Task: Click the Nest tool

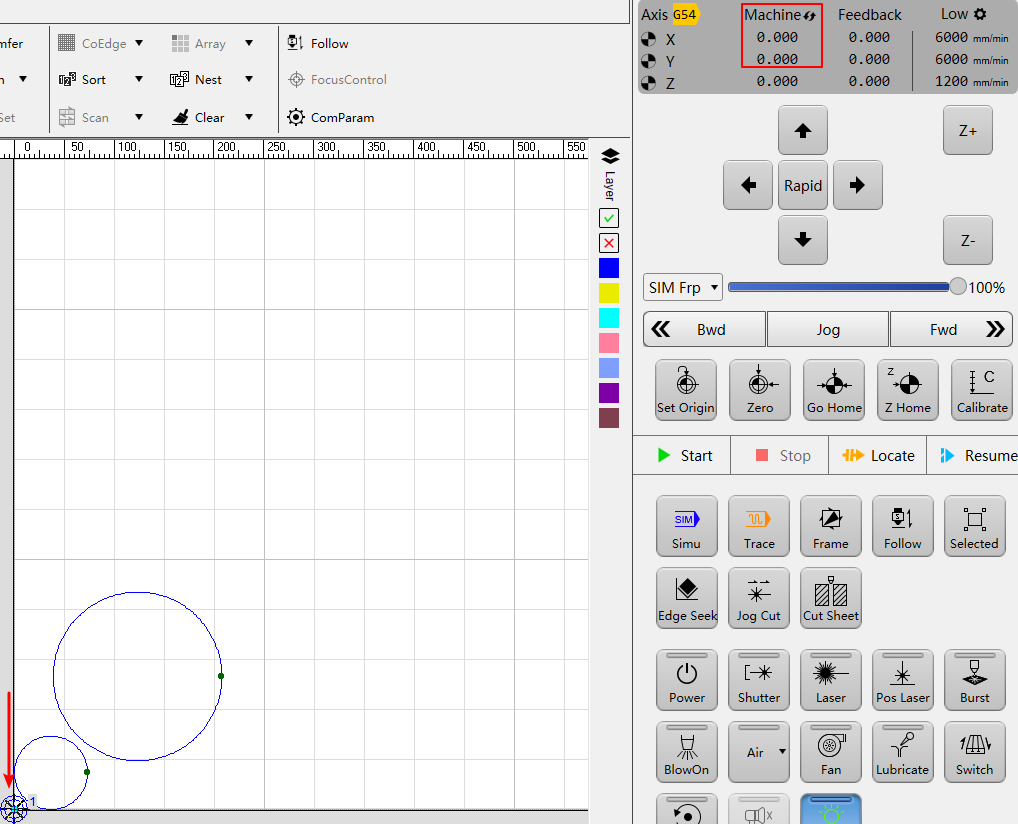Action: (x=195, y=80)
